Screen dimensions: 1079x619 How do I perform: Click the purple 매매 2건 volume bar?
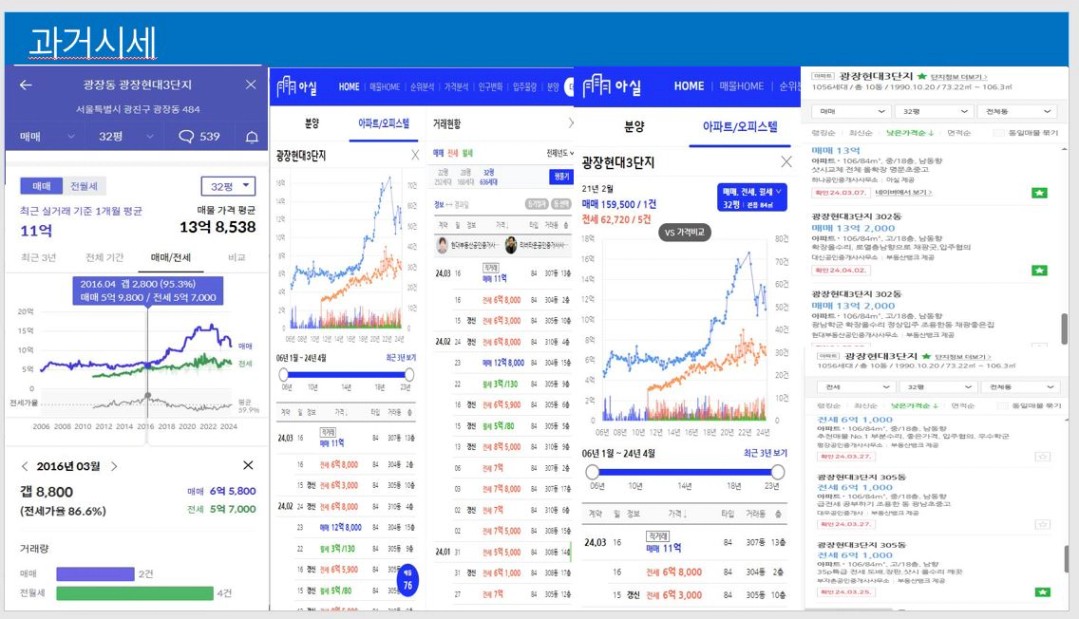[x=95, y=574]
